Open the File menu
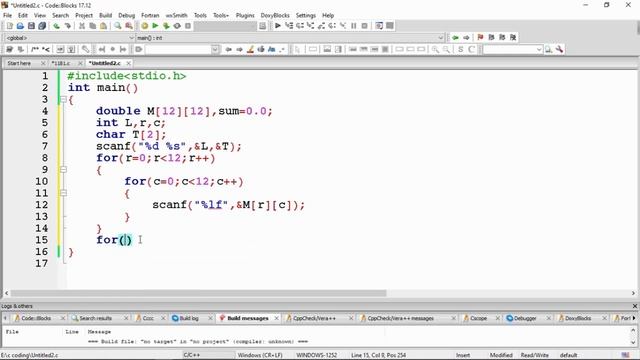The width and height of the screenshot is (640, 360). click(x=7, y=15)
